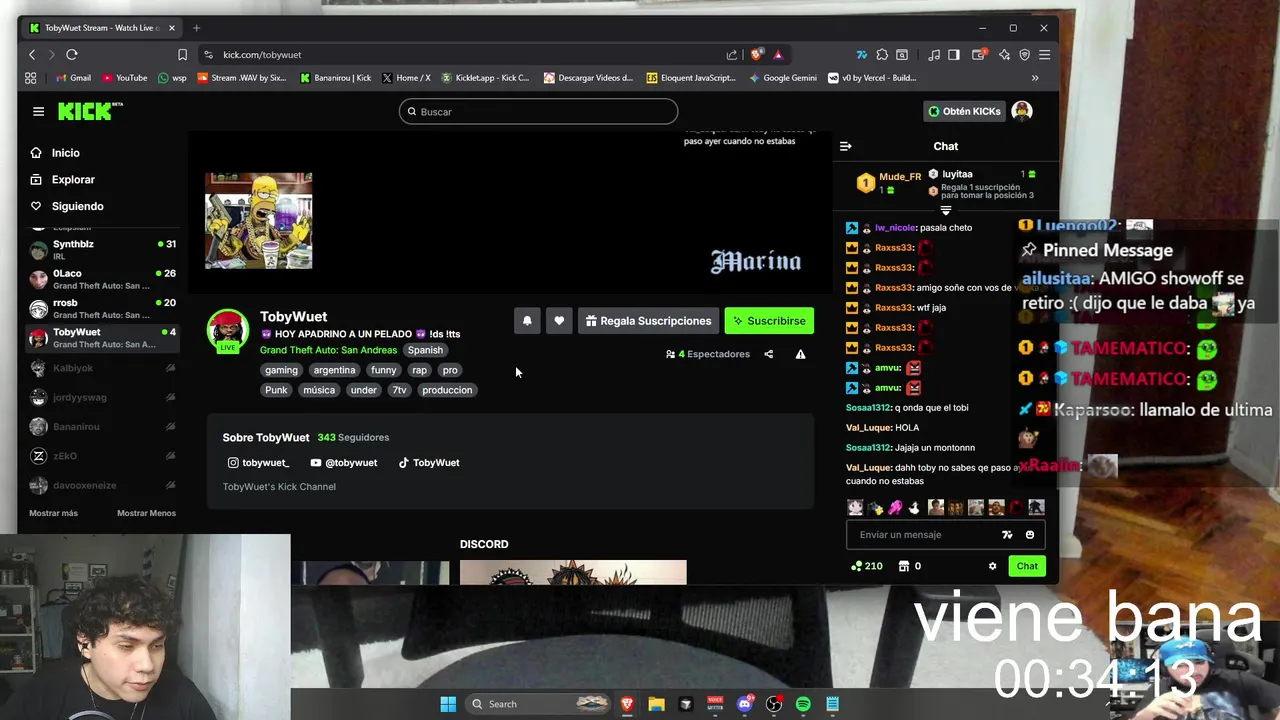
Task: Open the Windows Start menu
Action: 448,704
